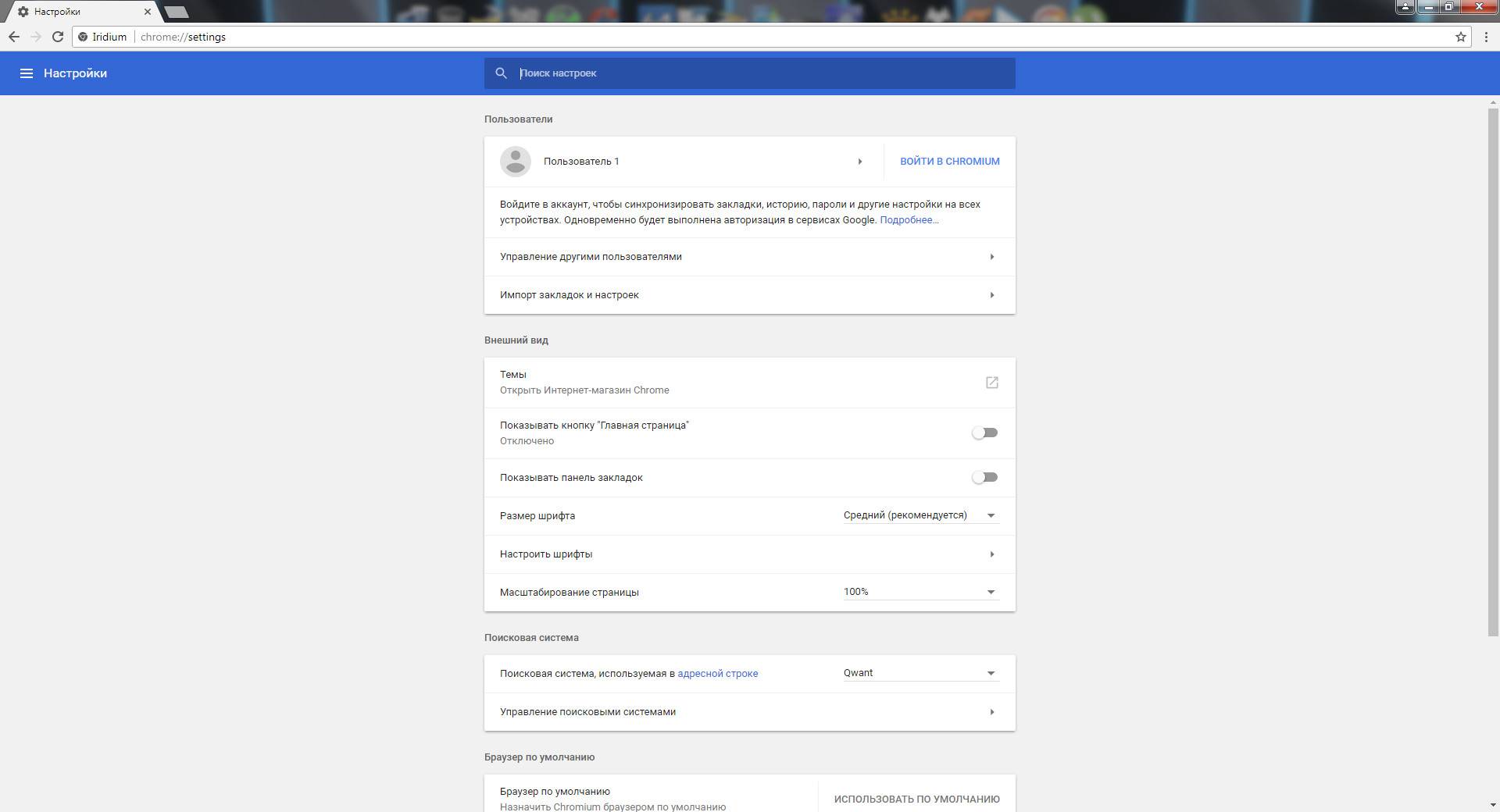Viewport: 1500px width, 812px height.
Task: Click the Пользователь 1 avatar icon
Action: pyautogui.click(x=516, y=162)
